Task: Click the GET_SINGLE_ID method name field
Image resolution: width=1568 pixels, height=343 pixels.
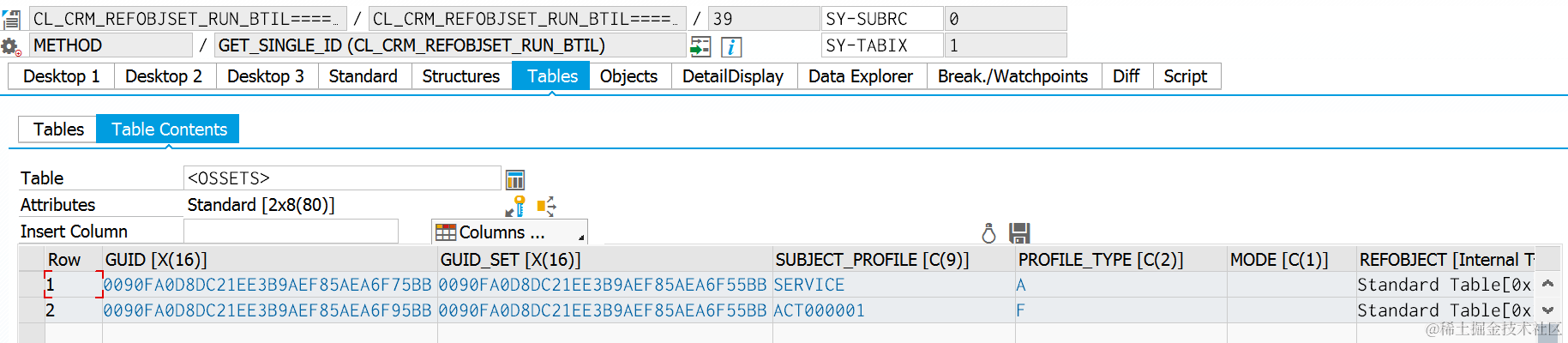Action: pos(450,45)
